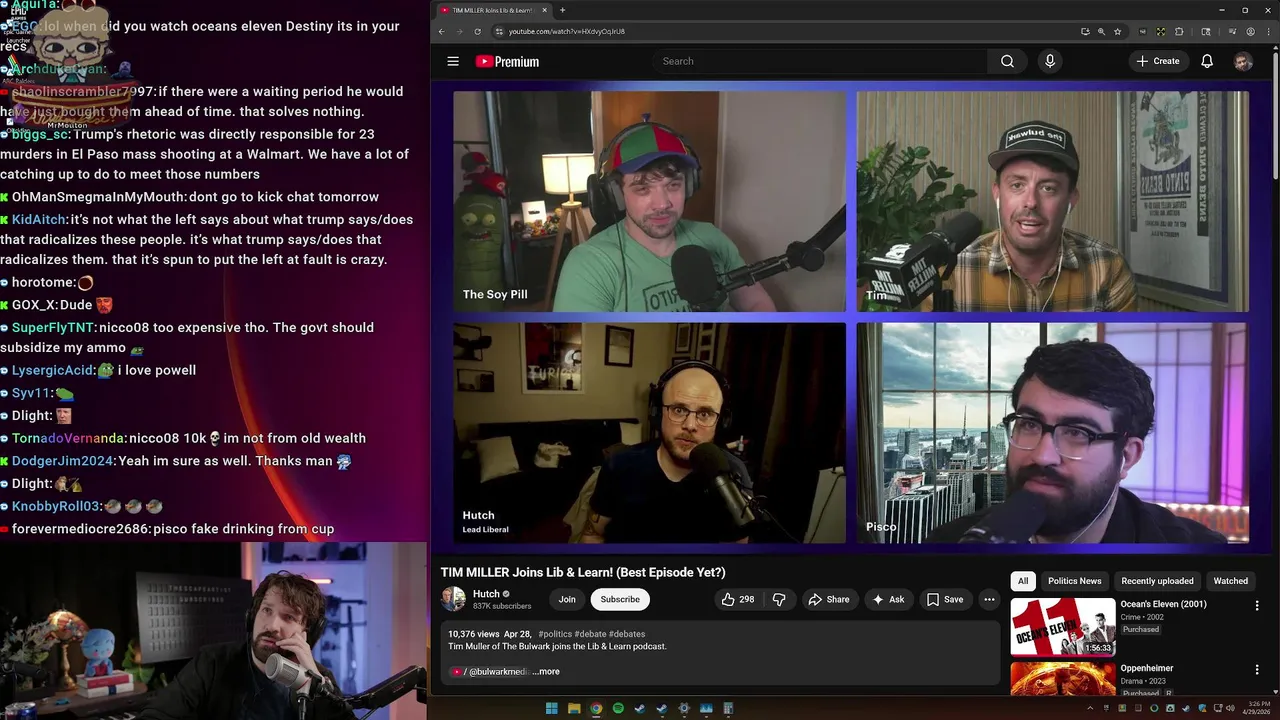Select the Recently uploaded chip
The height and width of the screenshot is (720, 1280).
coord(1157,581)
